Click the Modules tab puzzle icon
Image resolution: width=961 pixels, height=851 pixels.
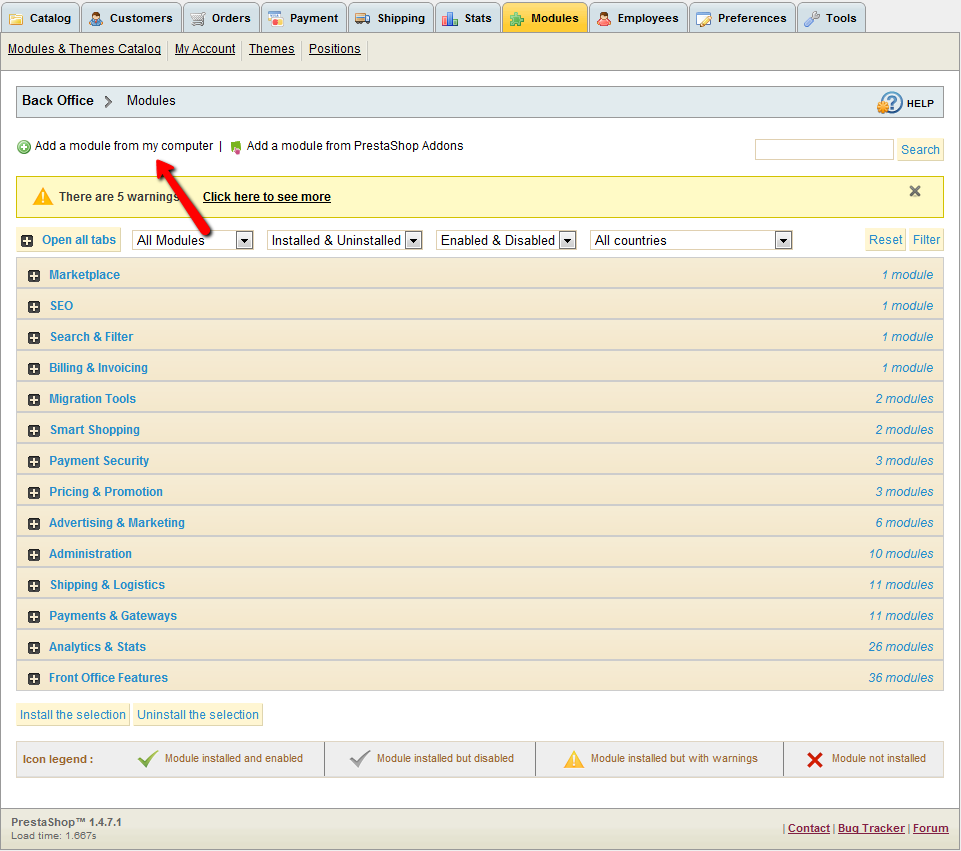pyautogui.click(x=517, y=19)
